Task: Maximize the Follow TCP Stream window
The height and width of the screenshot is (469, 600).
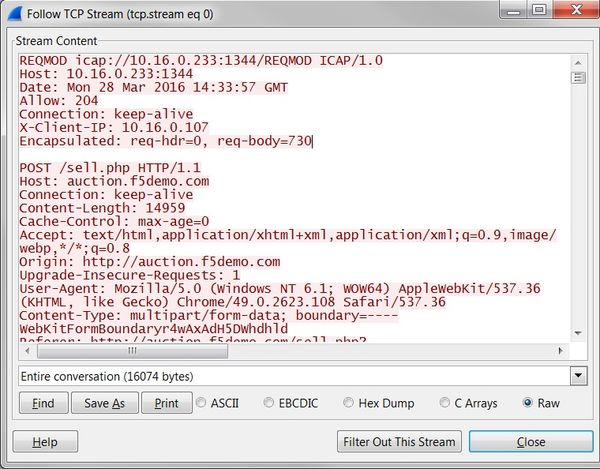Action: (539, 10)
